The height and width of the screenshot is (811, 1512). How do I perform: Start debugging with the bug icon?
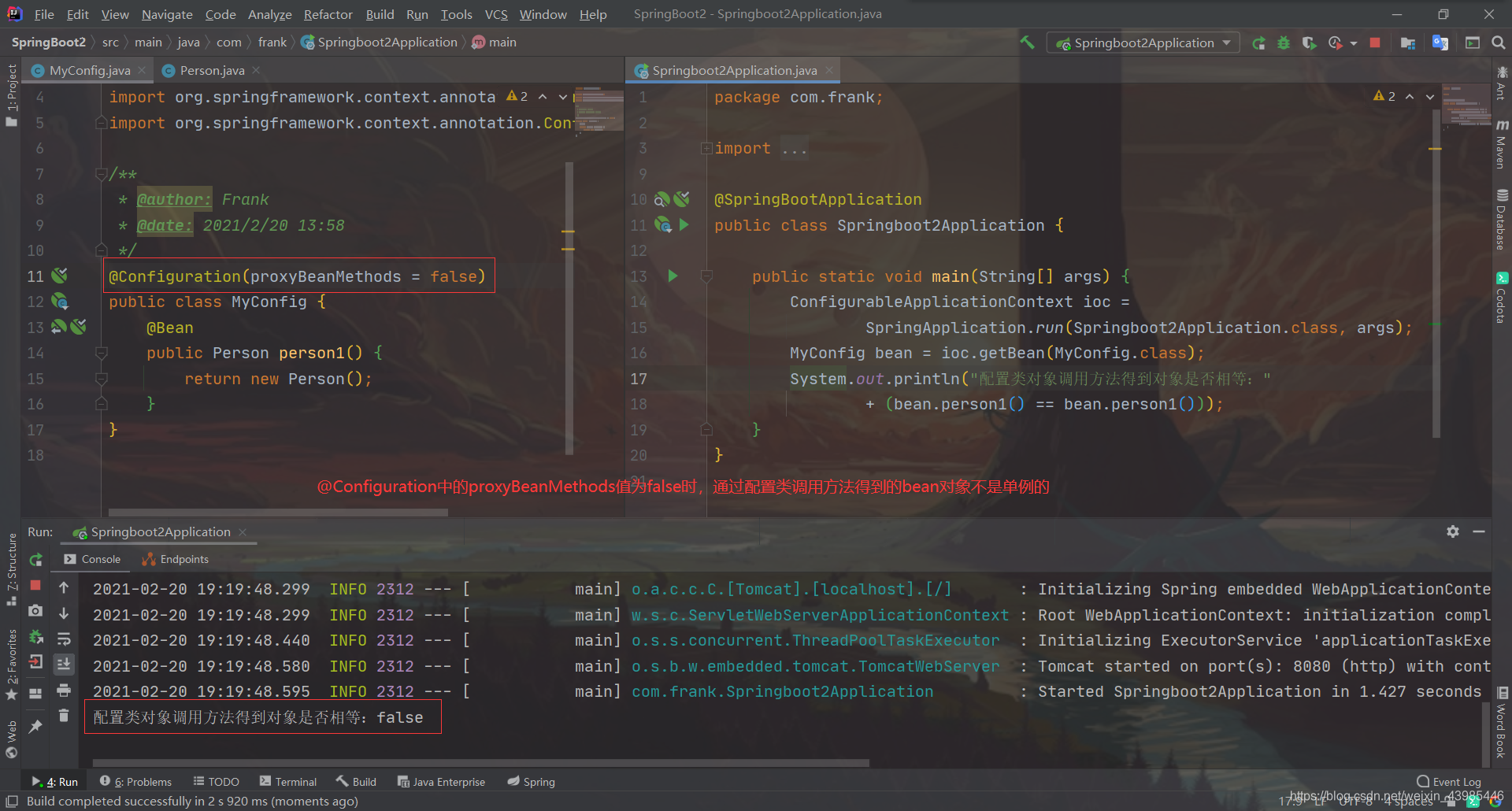point(1284,43)
